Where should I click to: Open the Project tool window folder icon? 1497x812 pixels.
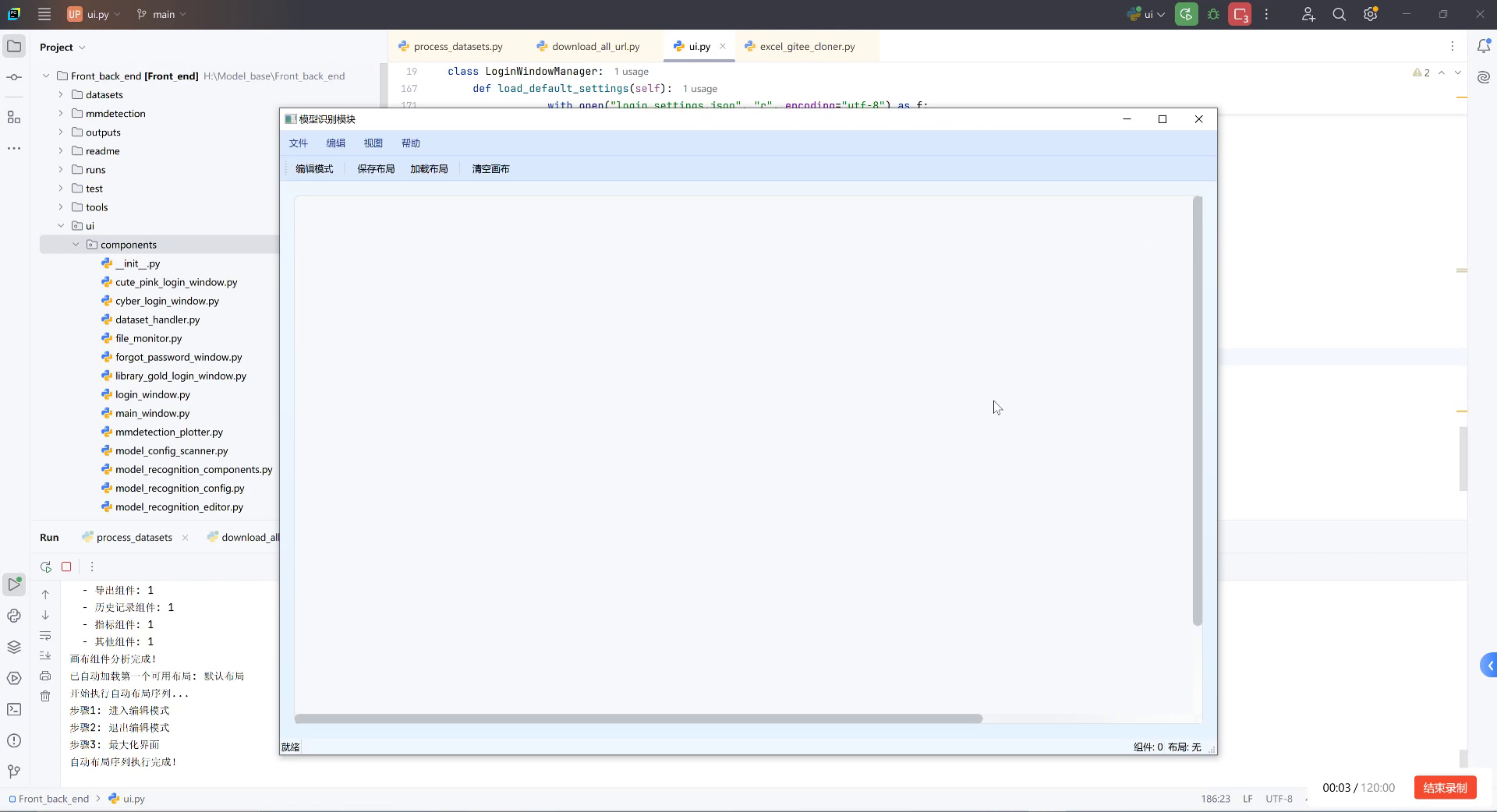tap(14, 47)
